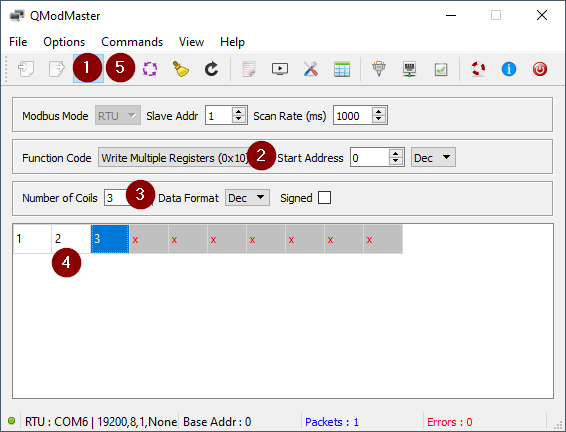Decrease Scan Rate with the down arrow
The image size is (566, 432).
point(379,119)
